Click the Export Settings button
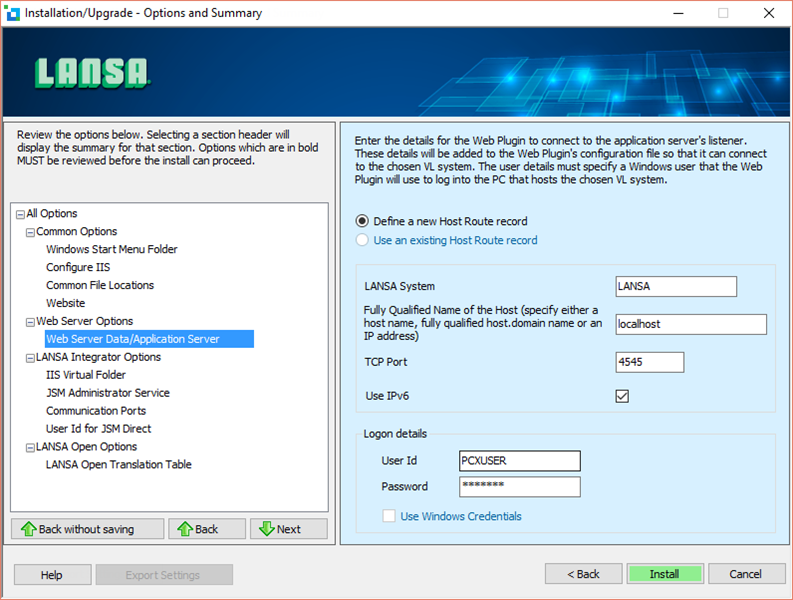Viewport: 793px width, 600px height. pyautogui.click(x=164, y=575)
